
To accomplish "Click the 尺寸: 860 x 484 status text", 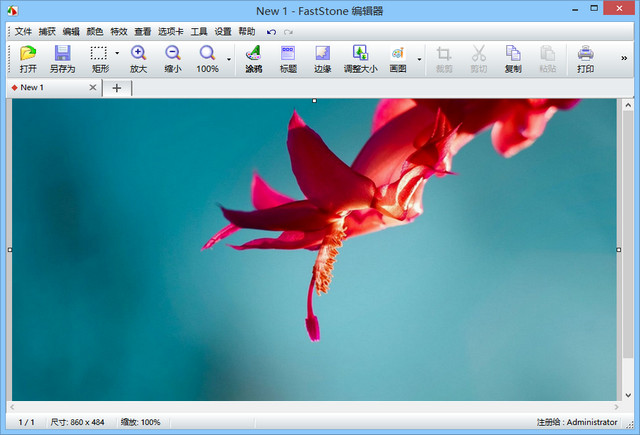I will click(77, 422).
